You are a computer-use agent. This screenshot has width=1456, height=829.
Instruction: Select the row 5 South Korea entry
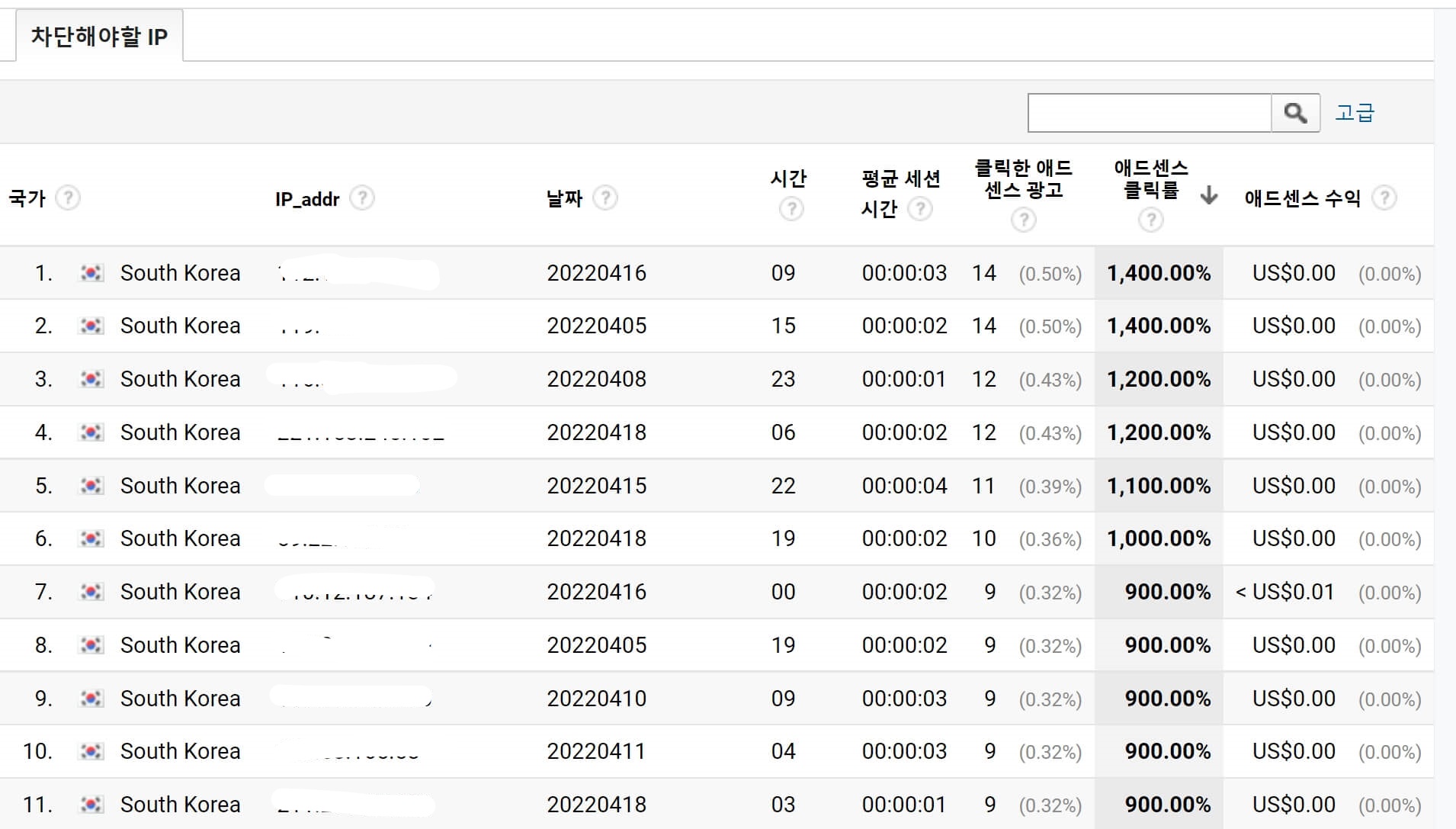pyautogui.click(x=180, y=485)
